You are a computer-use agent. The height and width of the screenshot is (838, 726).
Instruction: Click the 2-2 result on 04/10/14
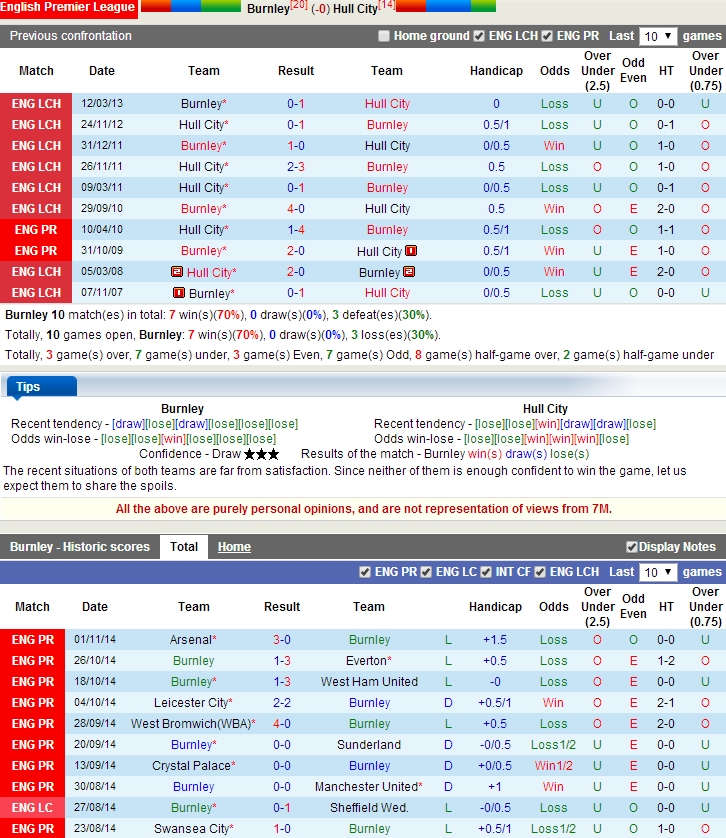tap(282, 703)
